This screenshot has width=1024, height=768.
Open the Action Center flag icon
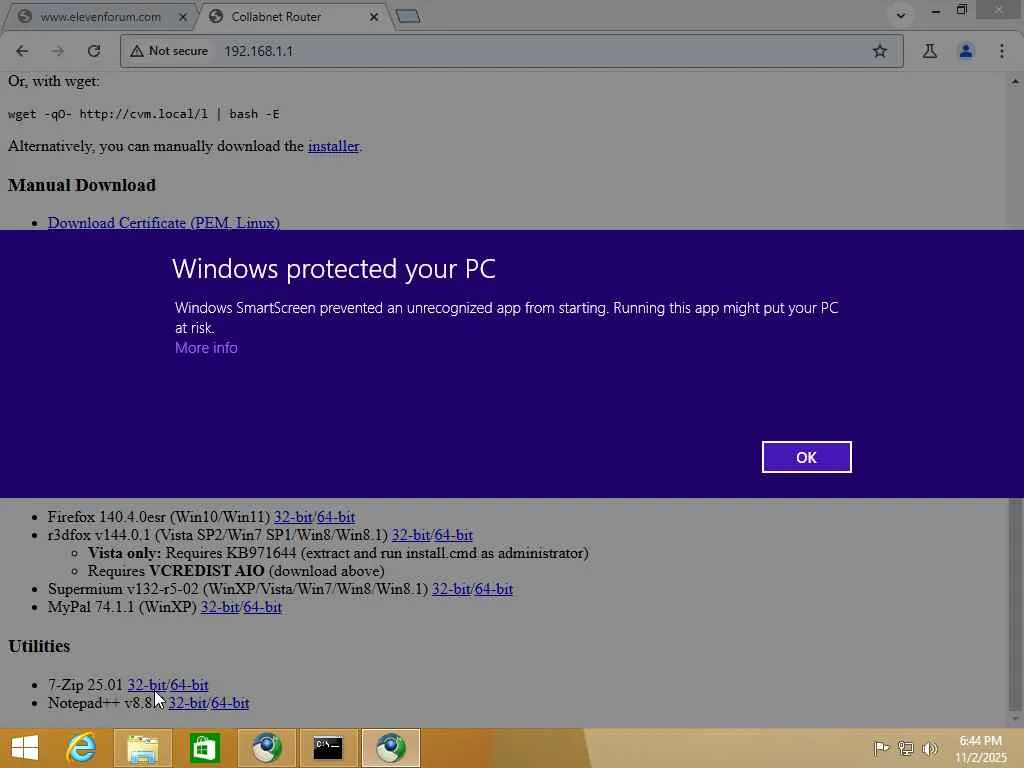tap(881, 748)
